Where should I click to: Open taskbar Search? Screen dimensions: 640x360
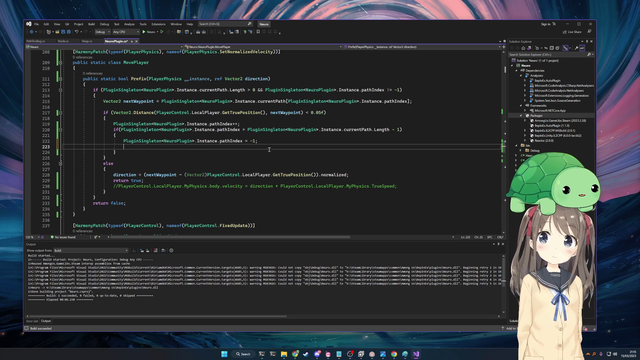coord(243,354)
